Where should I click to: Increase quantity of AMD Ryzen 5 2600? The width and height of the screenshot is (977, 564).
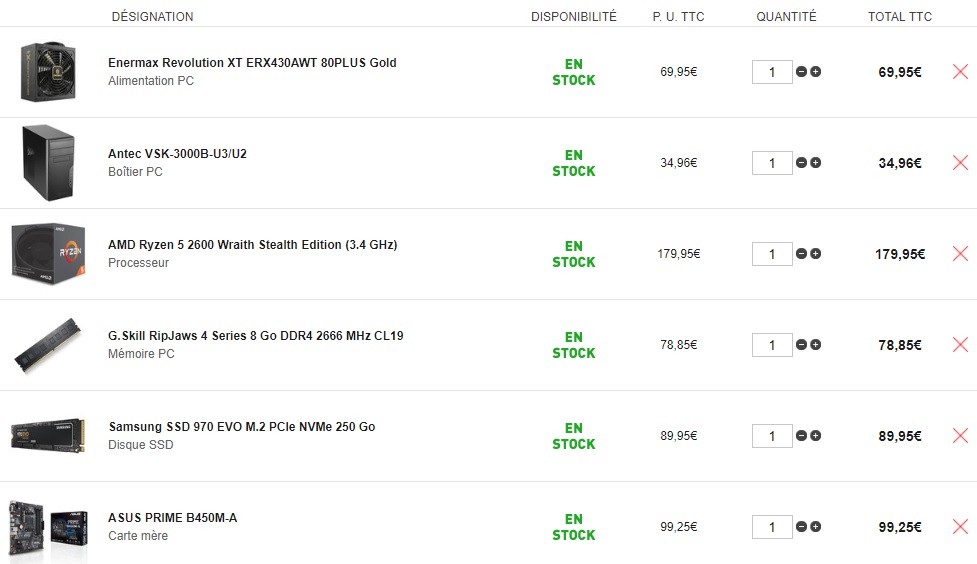[x=816, y=254]
